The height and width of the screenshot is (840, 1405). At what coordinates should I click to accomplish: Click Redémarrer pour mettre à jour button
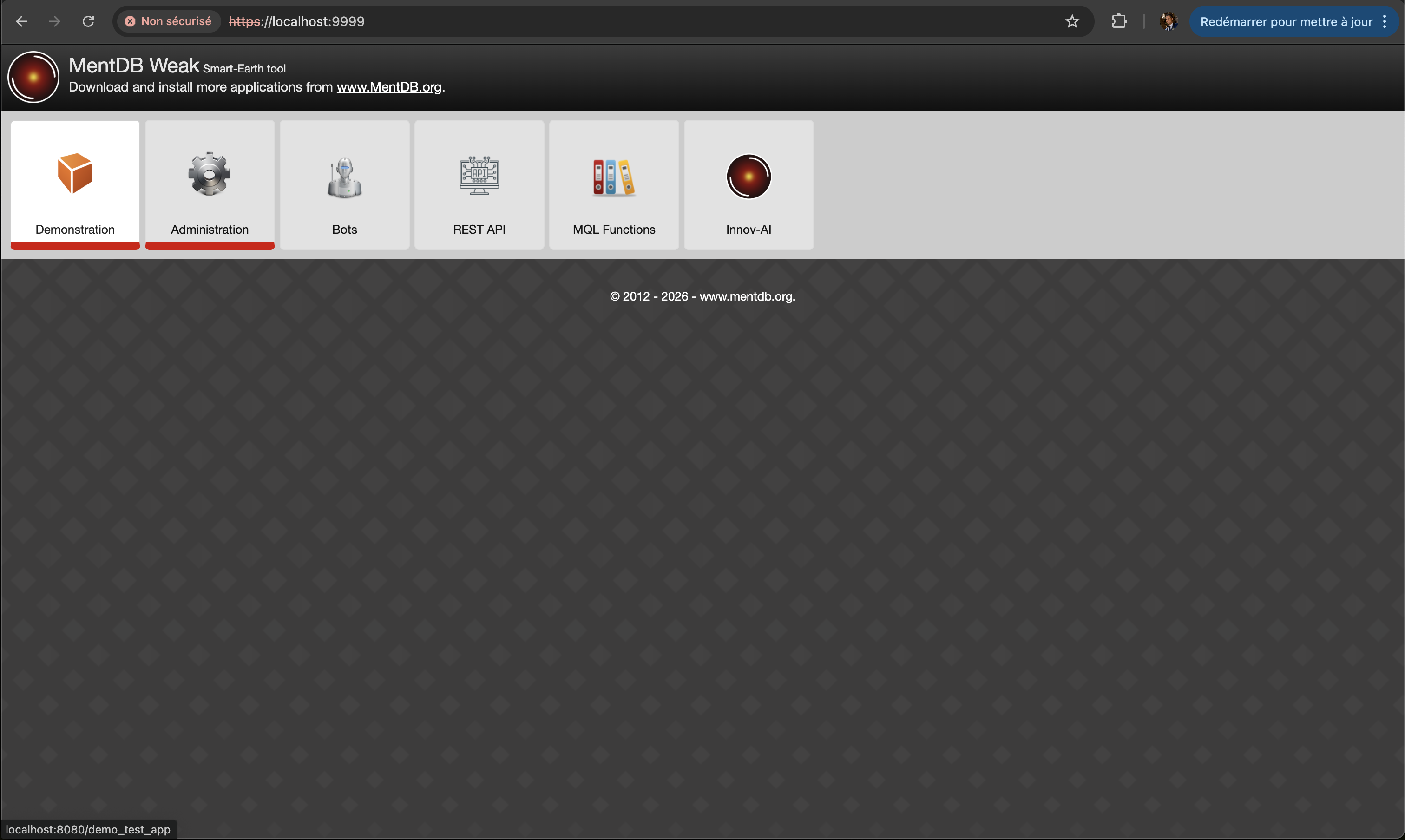click(x=1286, y=21)
